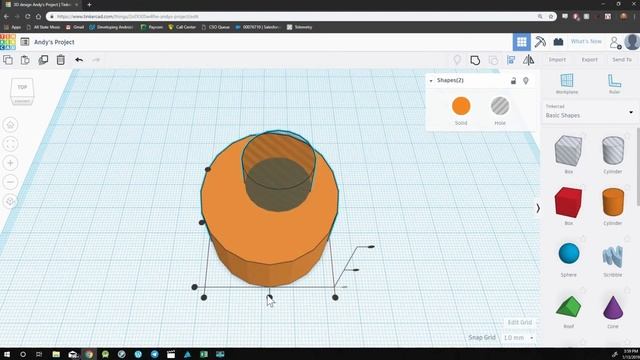Click the Copy icon in the toolbar
The image size is (640, 360).
coord(8,60)
